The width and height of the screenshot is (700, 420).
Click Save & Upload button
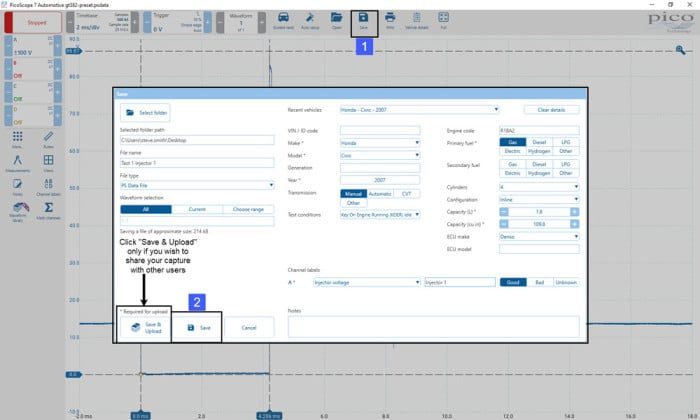click(145, 328)
